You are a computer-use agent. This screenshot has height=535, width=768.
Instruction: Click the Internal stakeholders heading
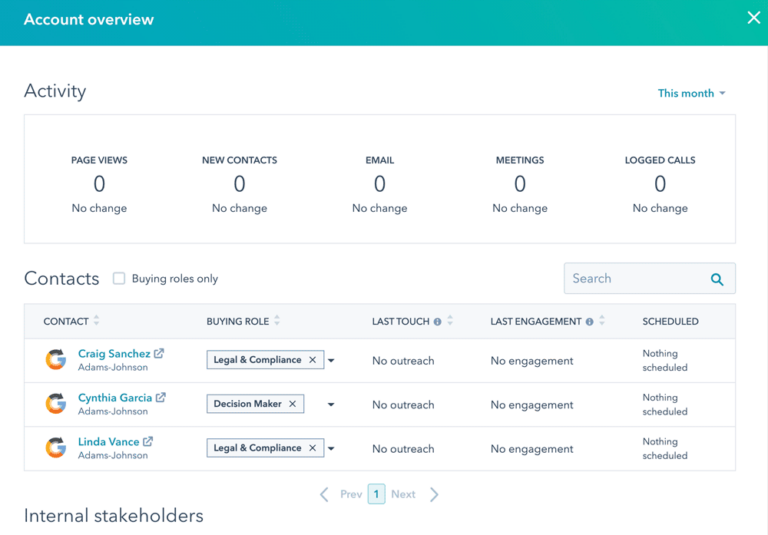pos(114,515)
